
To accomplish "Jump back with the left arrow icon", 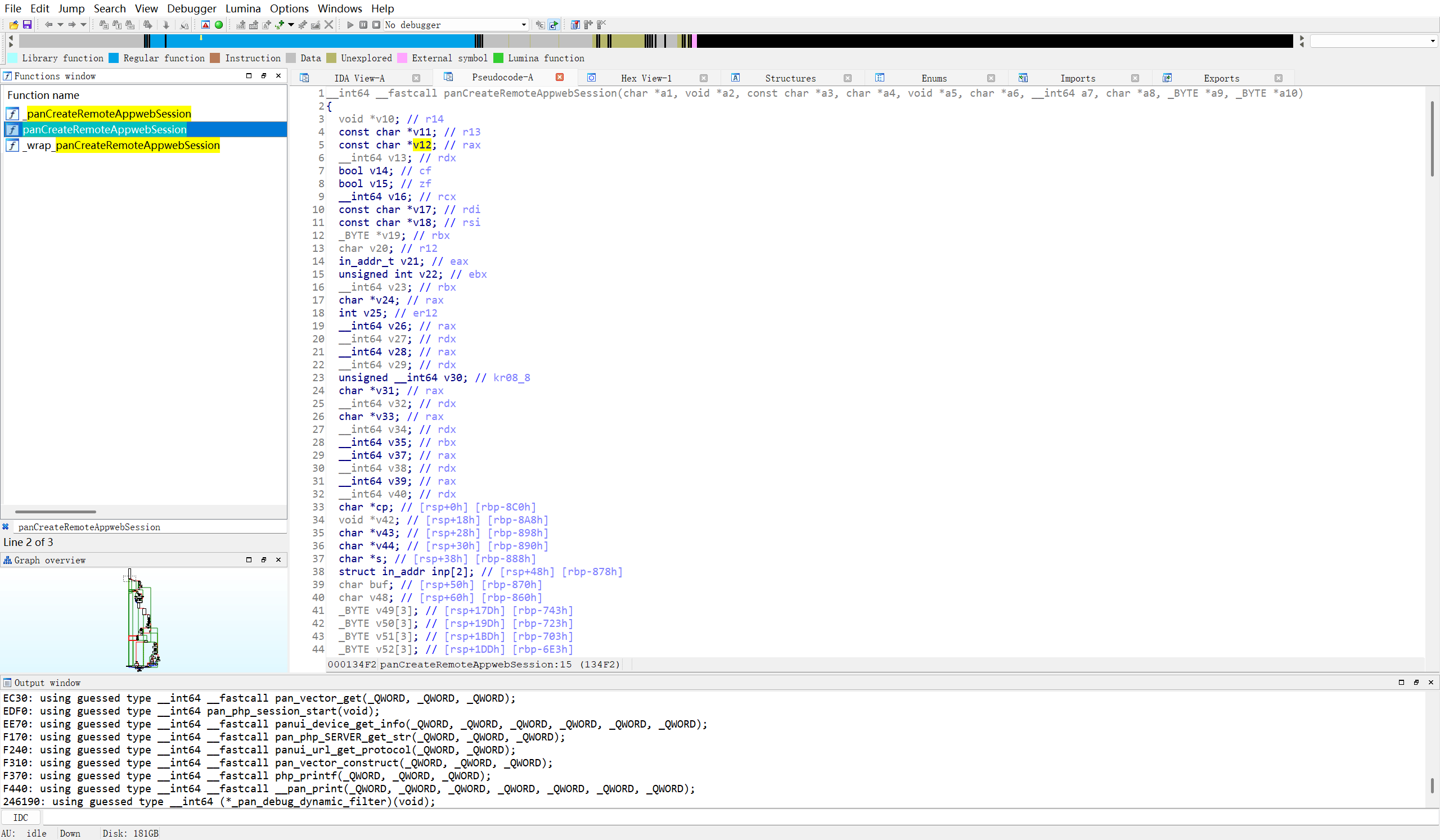I will (x=48, y=25).
